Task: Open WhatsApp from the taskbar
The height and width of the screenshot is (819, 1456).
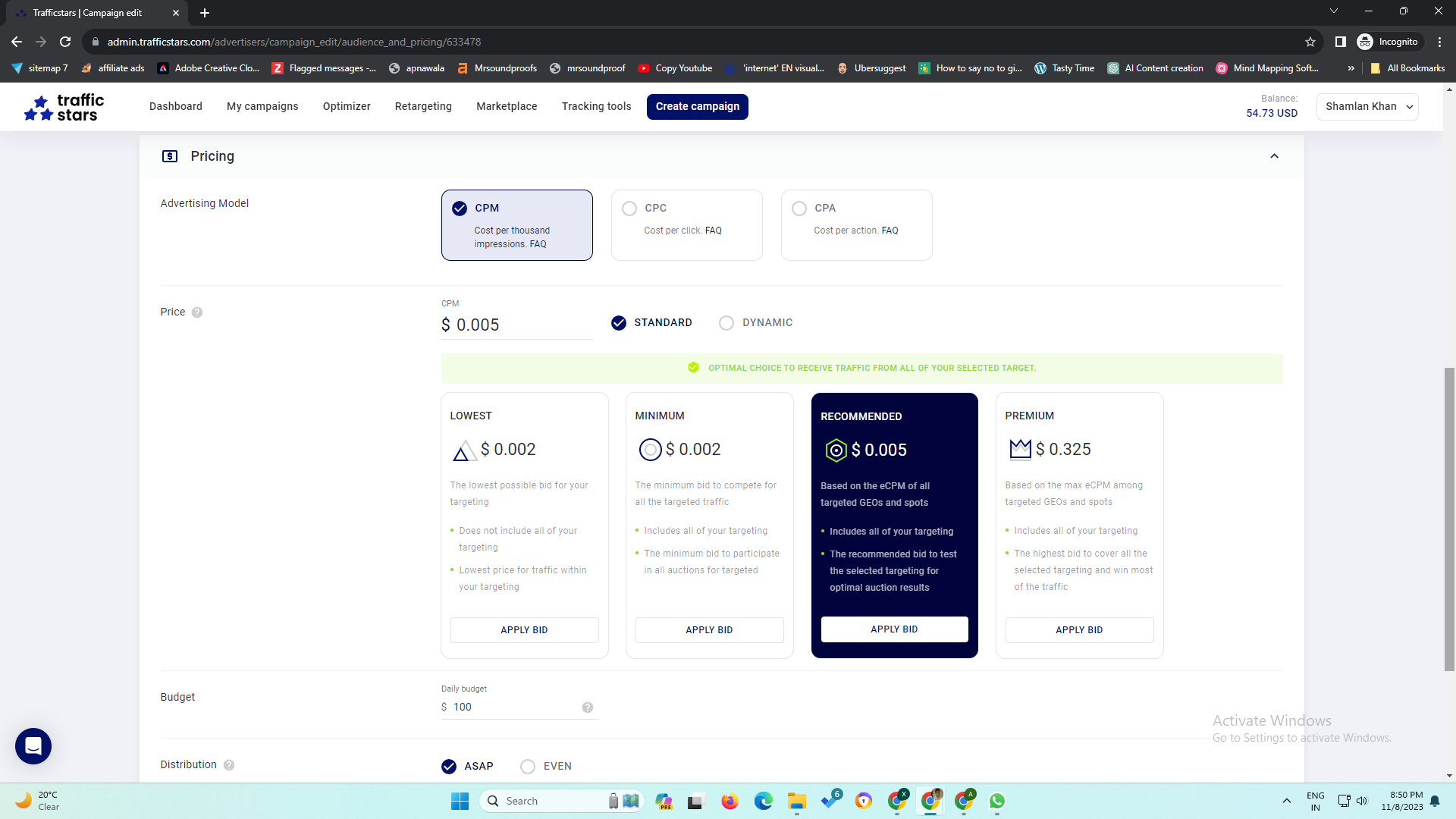Action: tap(997, 802)
